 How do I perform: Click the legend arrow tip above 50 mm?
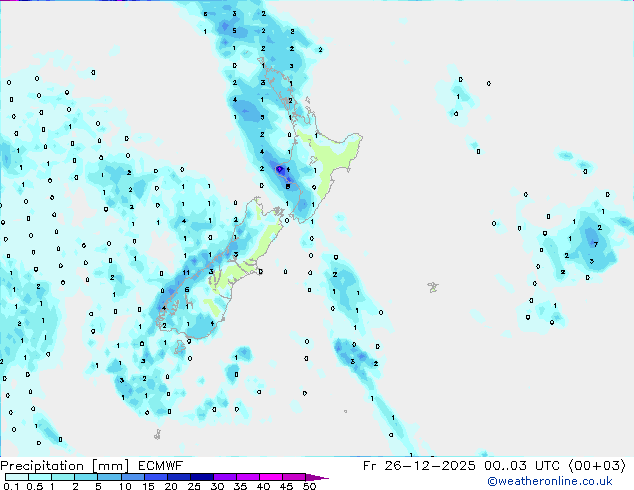coord(317,477)
